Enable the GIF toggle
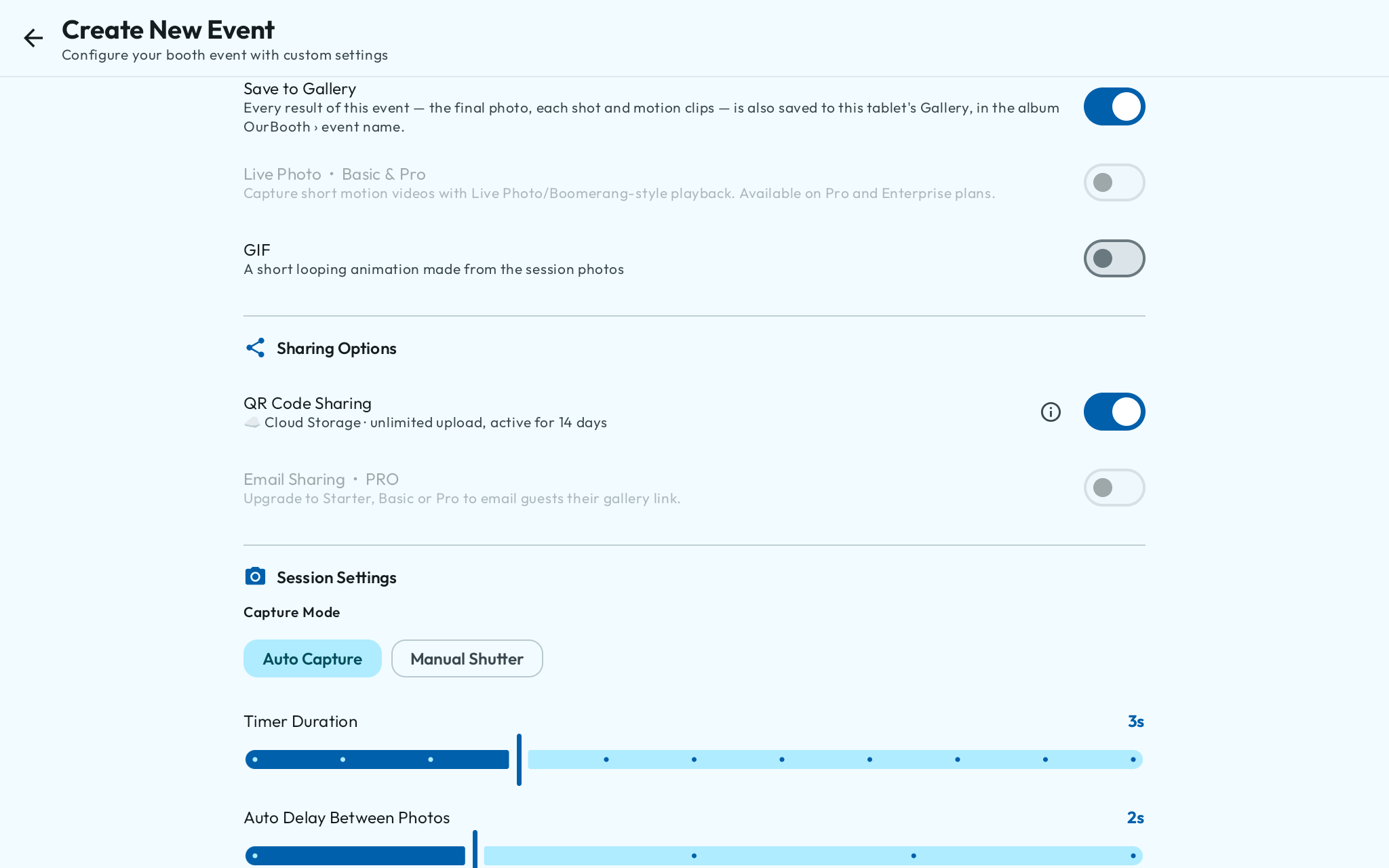Viewport: 1389px width, 868px height. (x=1114, y=258)
